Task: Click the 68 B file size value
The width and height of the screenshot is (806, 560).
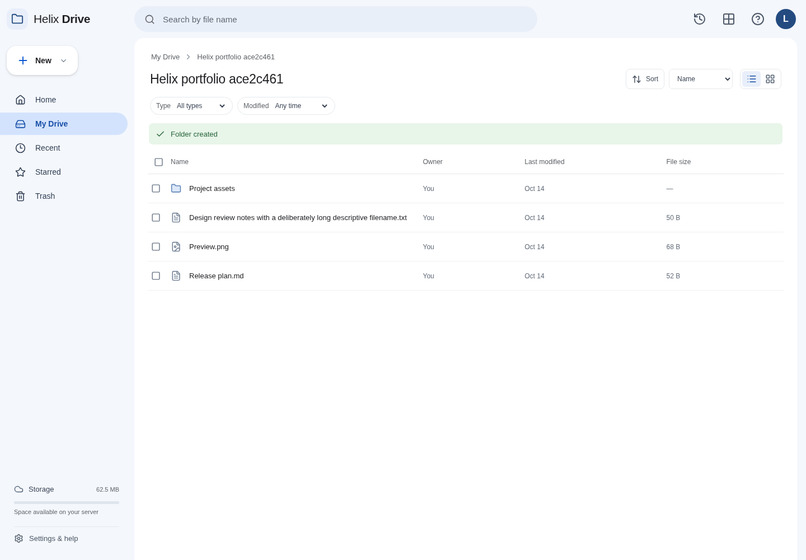Action: point(673,247)
